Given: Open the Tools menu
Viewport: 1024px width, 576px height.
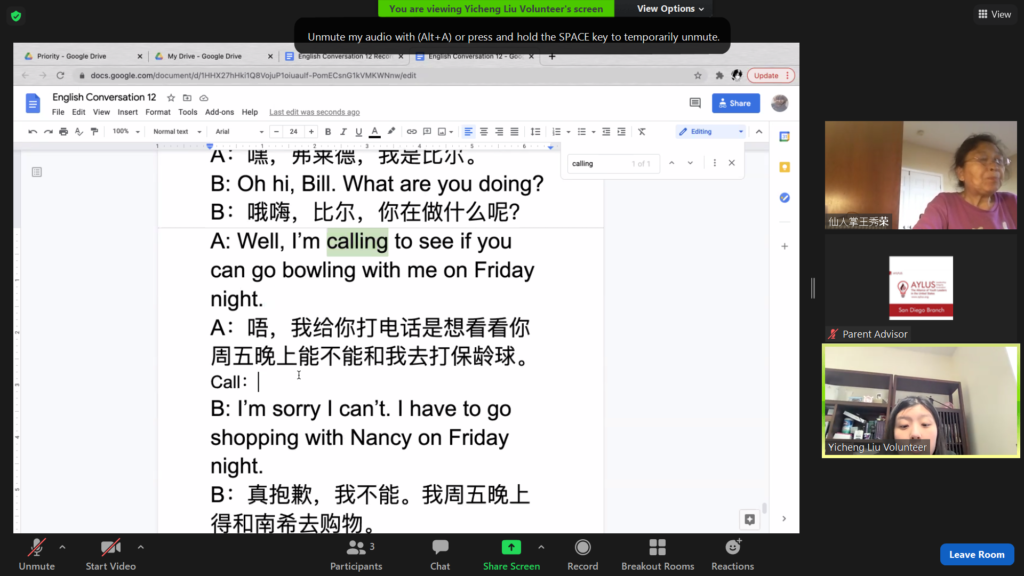Looking at the screenshot, I should pyautogui.click(x=187, y=112).
